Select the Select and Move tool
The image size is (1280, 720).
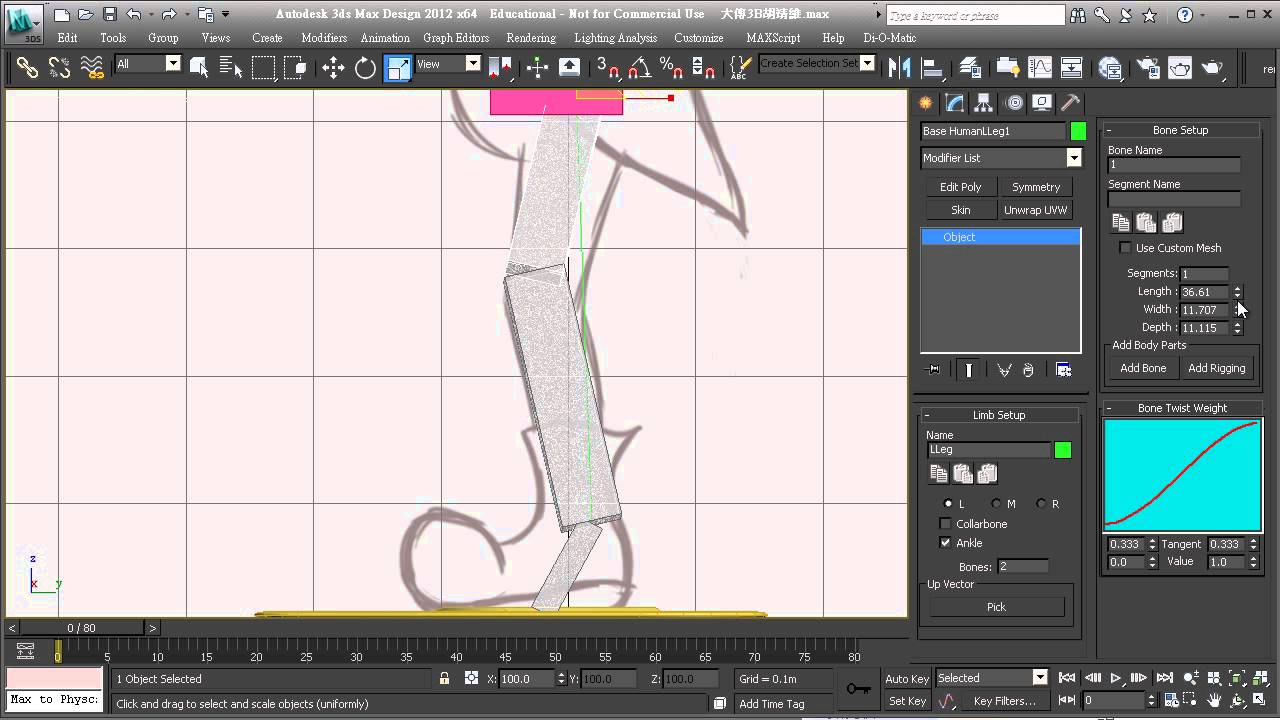tap(333, 68)
